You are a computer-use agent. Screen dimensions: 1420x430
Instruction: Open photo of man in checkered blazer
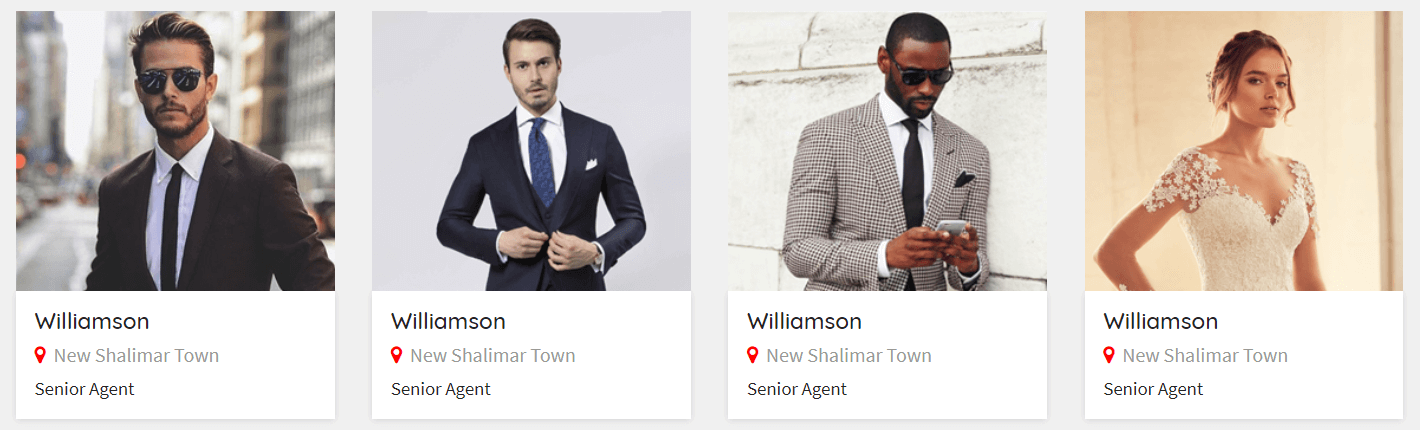887,151
